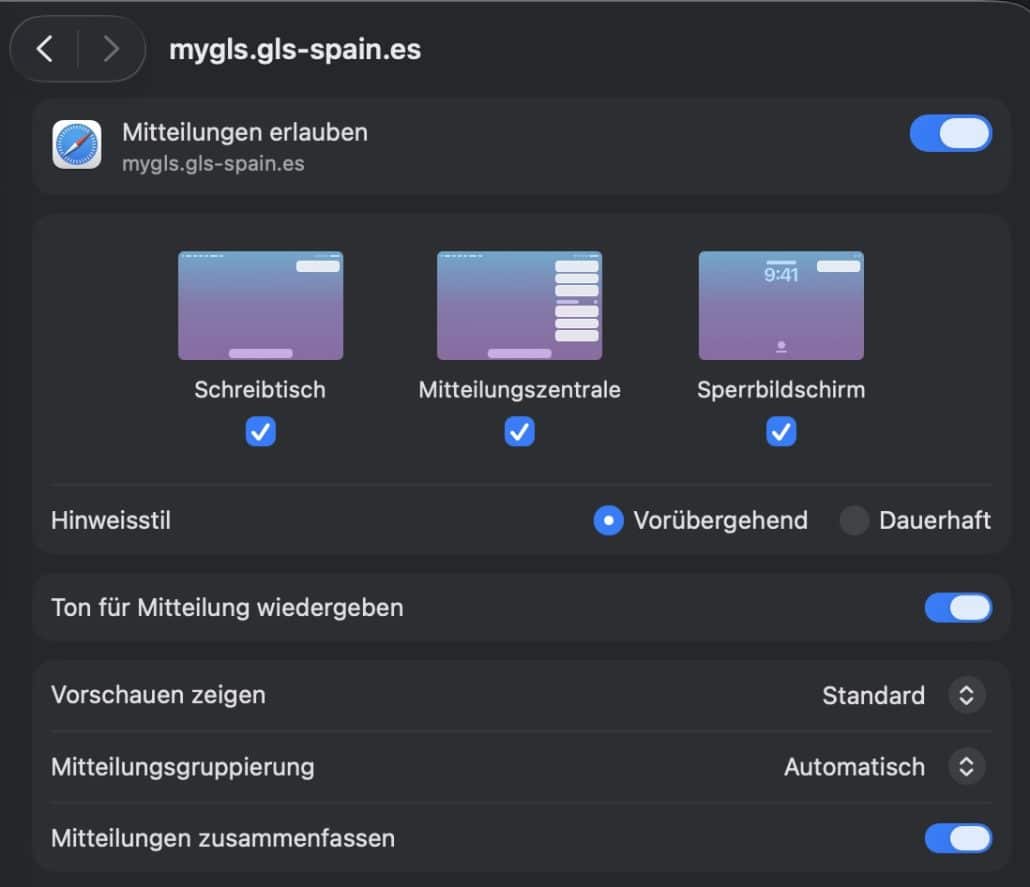Click the stepper chevrons next to Automatisch
1030x887 pixels.
click(966, 767)
